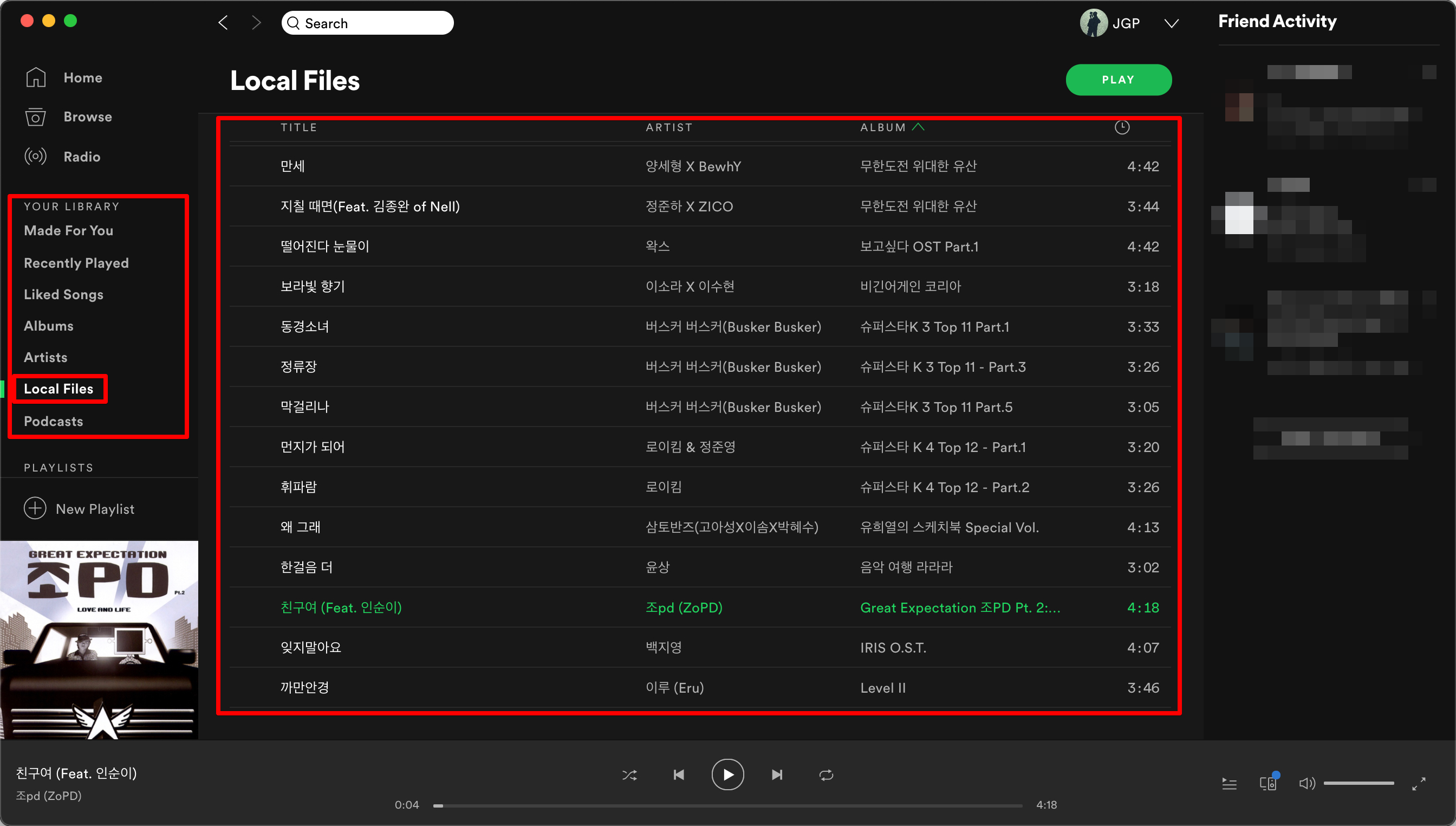Open connect to a device
The image size is (1456, 826).
1267,783
